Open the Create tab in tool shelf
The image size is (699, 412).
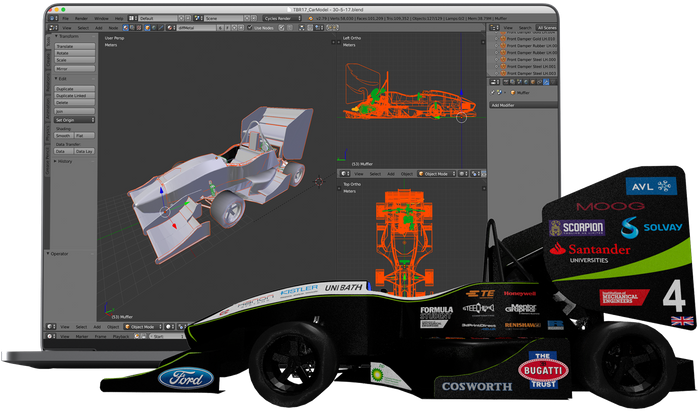click(49, 59)
